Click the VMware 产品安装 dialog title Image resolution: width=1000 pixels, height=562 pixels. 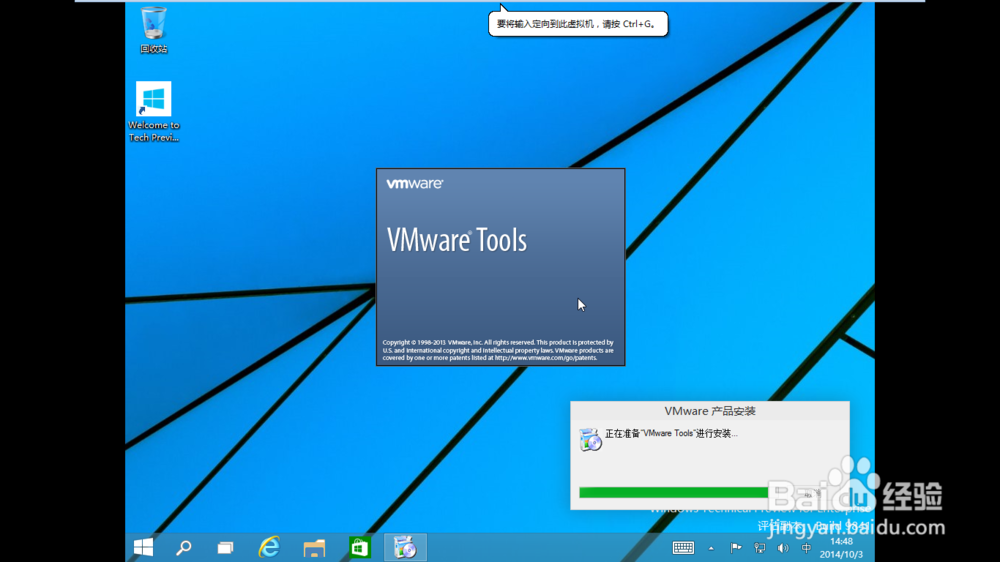click(x=710, y=411)
